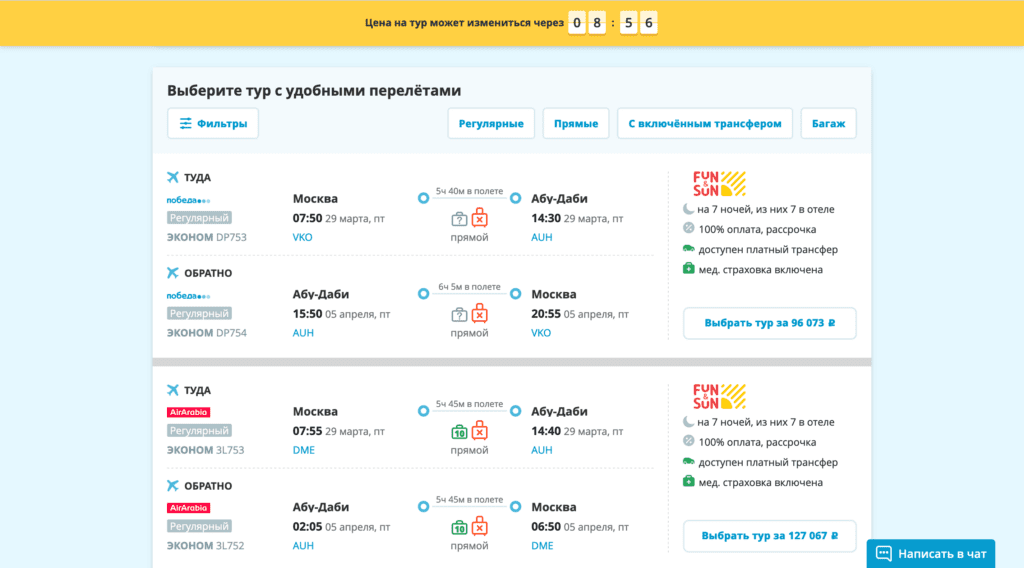Click the percent payment icon in the 127 067 tour
The width and height of the screenshot is (1024, 568).
tap(688, 441)
